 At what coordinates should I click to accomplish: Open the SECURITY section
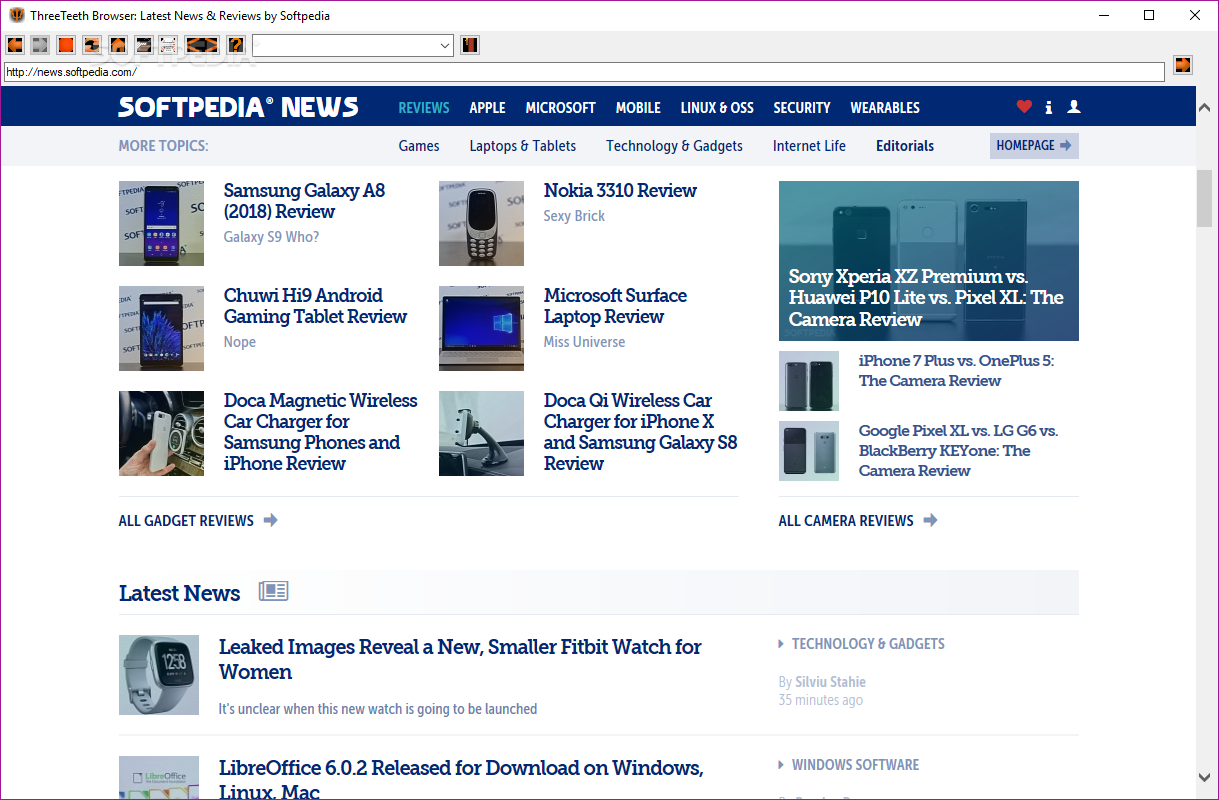[x=802, y=108]
